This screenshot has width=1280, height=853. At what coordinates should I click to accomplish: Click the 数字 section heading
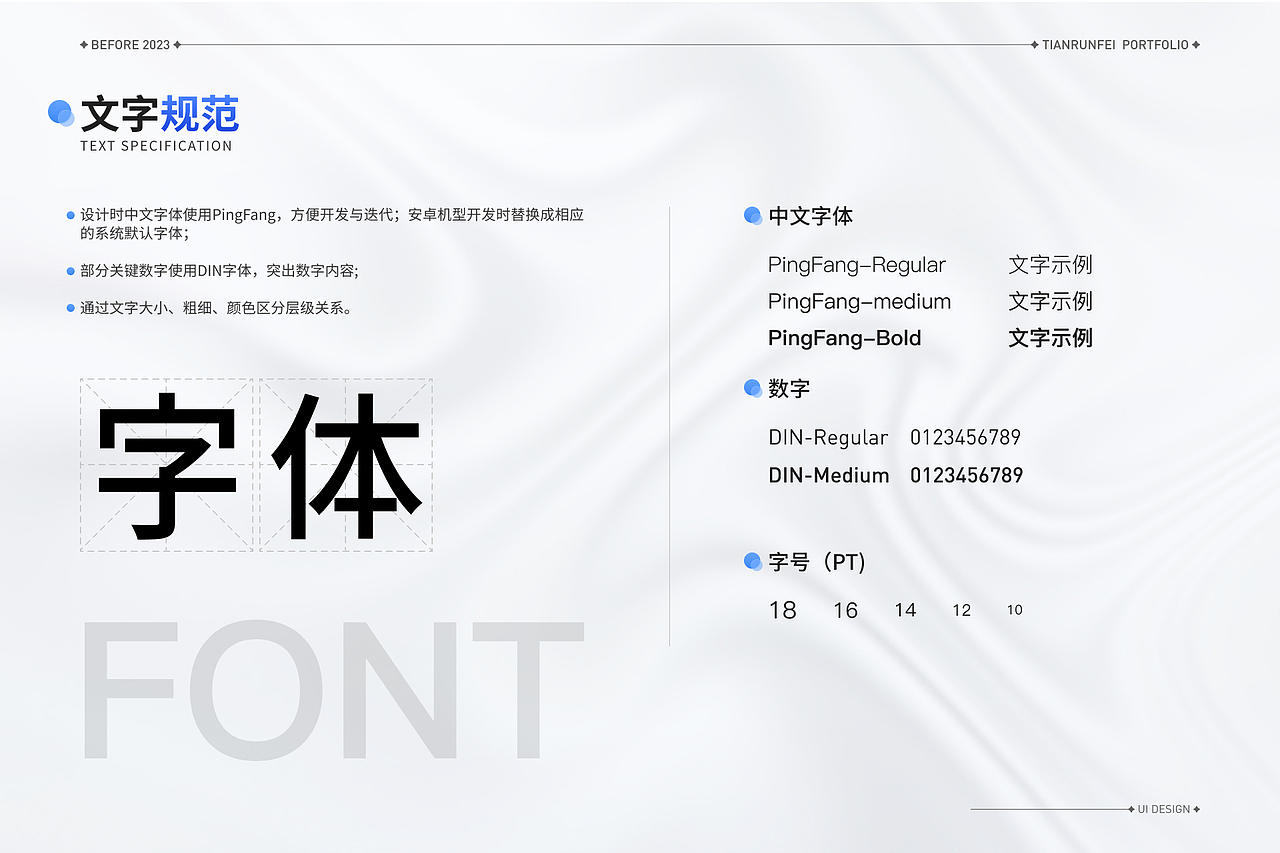coord(789,389)
